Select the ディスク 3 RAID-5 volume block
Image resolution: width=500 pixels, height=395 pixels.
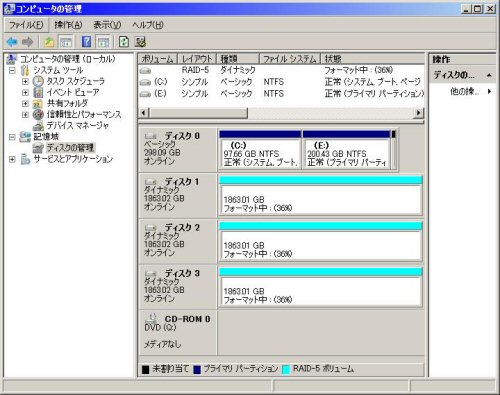[x=321, y=288]
